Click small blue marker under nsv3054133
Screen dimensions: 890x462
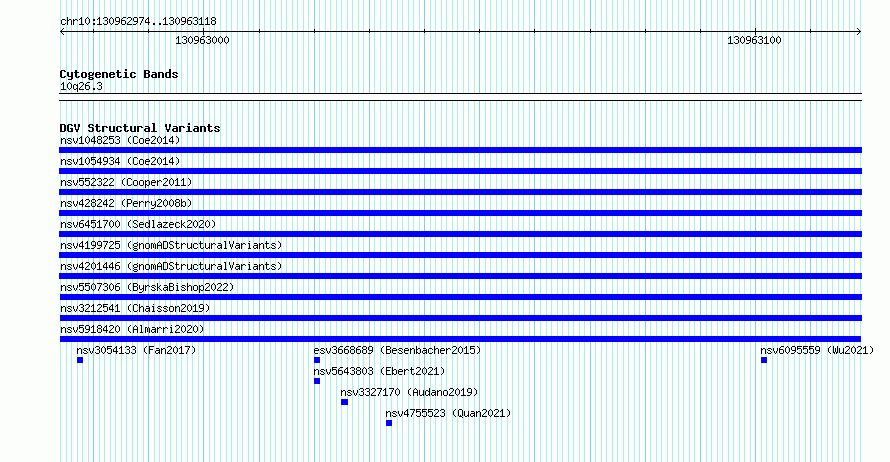pyautogui.click(x=80, y=360)
